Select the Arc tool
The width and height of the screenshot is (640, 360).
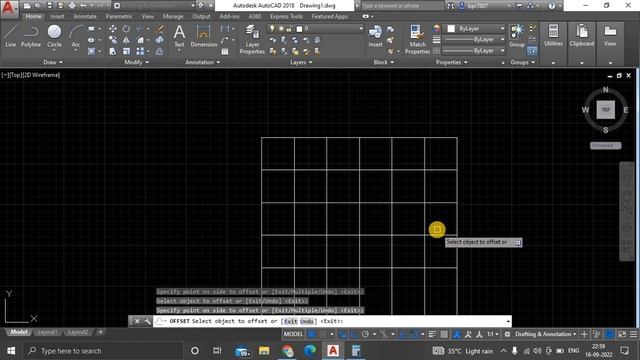76,36
